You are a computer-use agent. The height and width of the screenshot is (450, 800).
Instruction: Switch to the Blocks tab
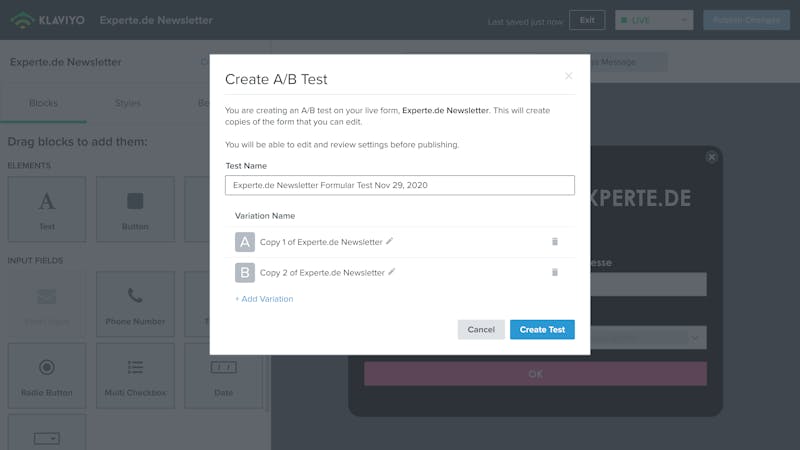click(43, 103)
